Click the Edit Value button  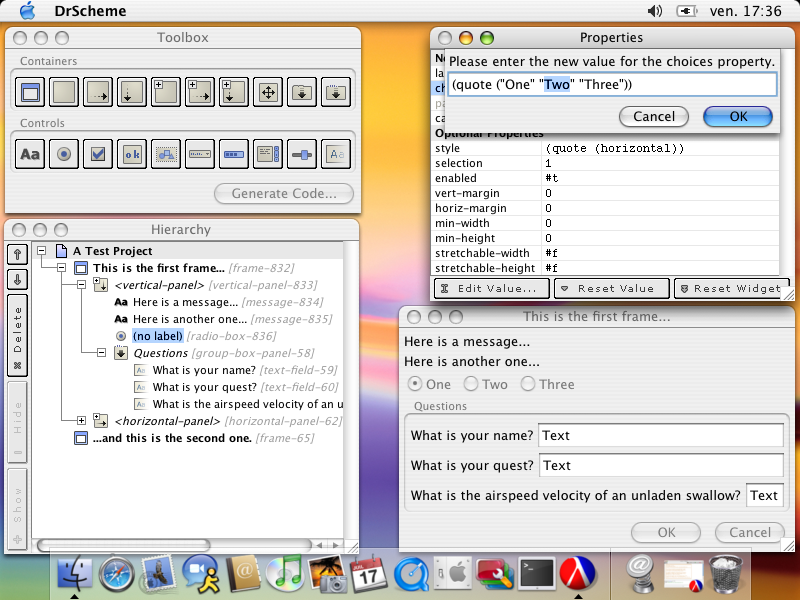pos(490,288)
